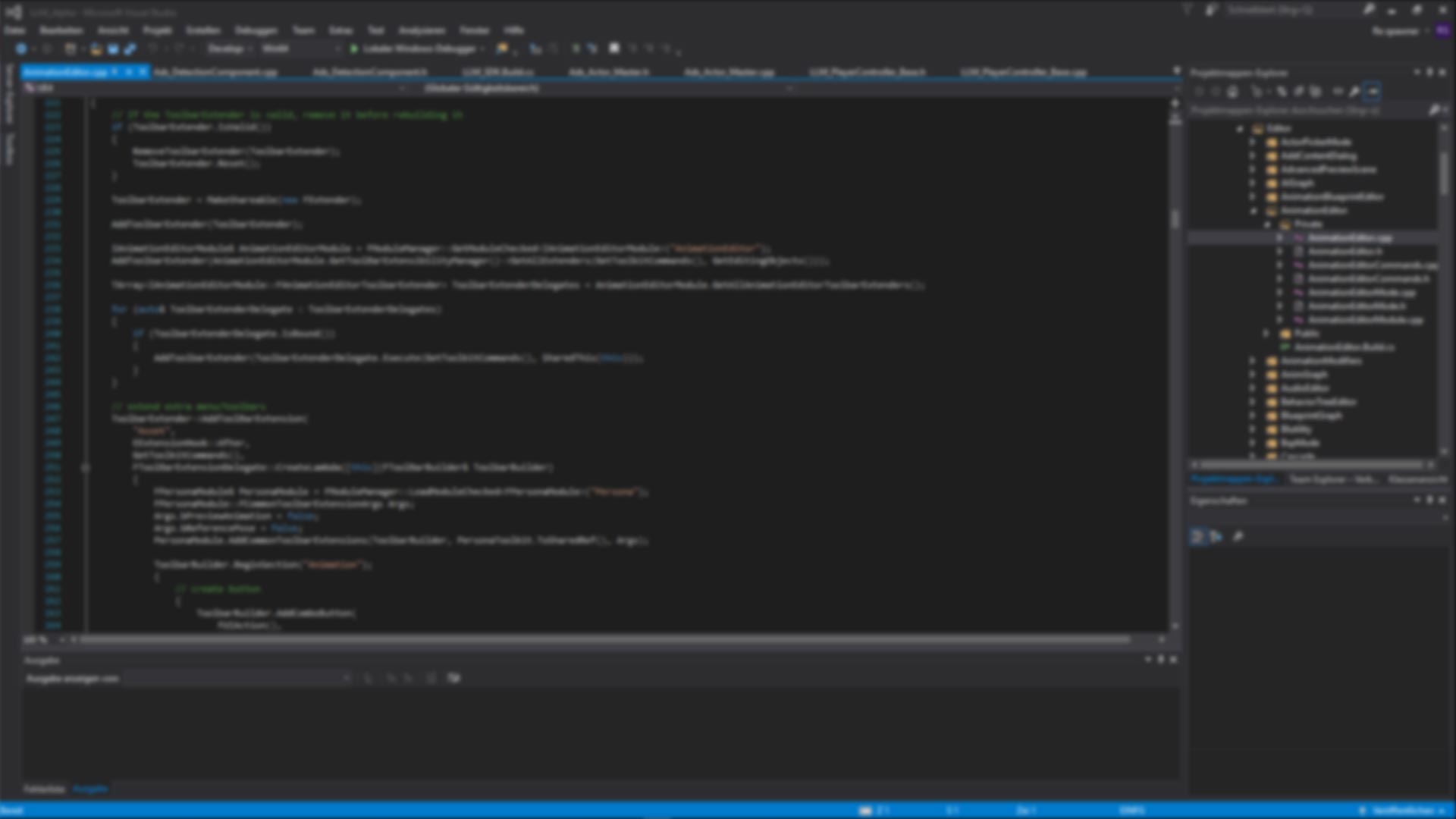Viewport: 1456px width, 819px height.
Task: Click the categorized view icon in the Eigenschaften panel
Action: (1197, 537)
